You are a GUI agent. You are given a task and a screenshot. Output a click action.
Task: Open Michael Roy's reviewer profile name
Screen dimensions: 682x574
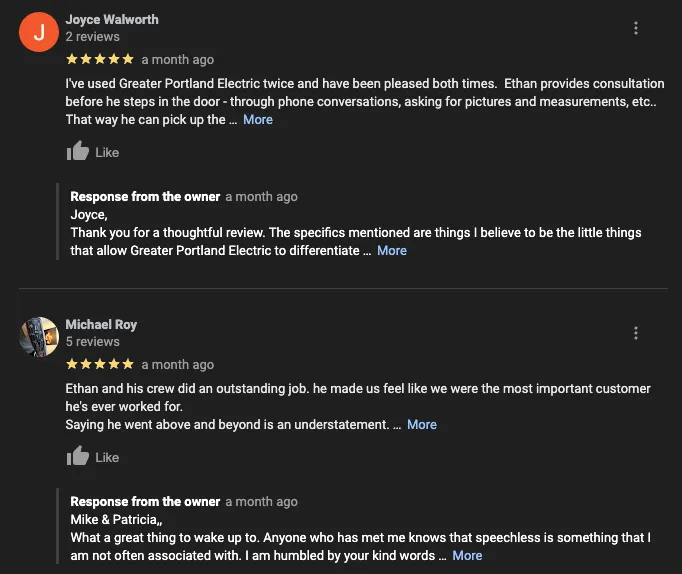point(101,324)
